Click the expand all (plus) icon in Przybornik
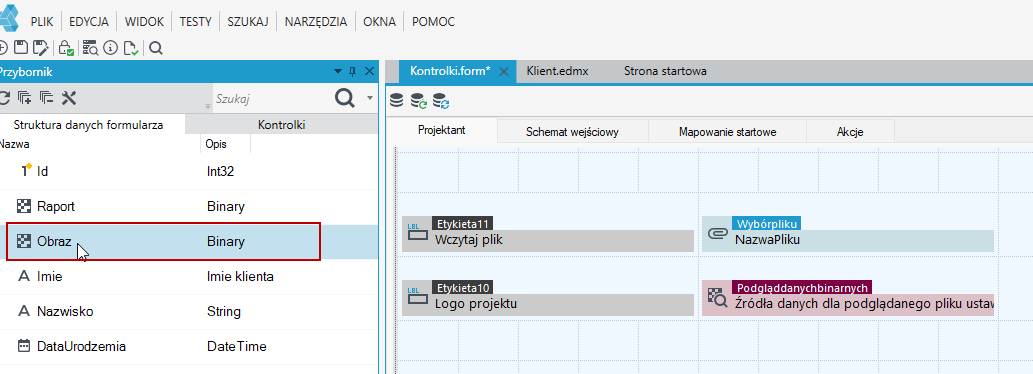The image size is (1033, 374). click(25, 98)
